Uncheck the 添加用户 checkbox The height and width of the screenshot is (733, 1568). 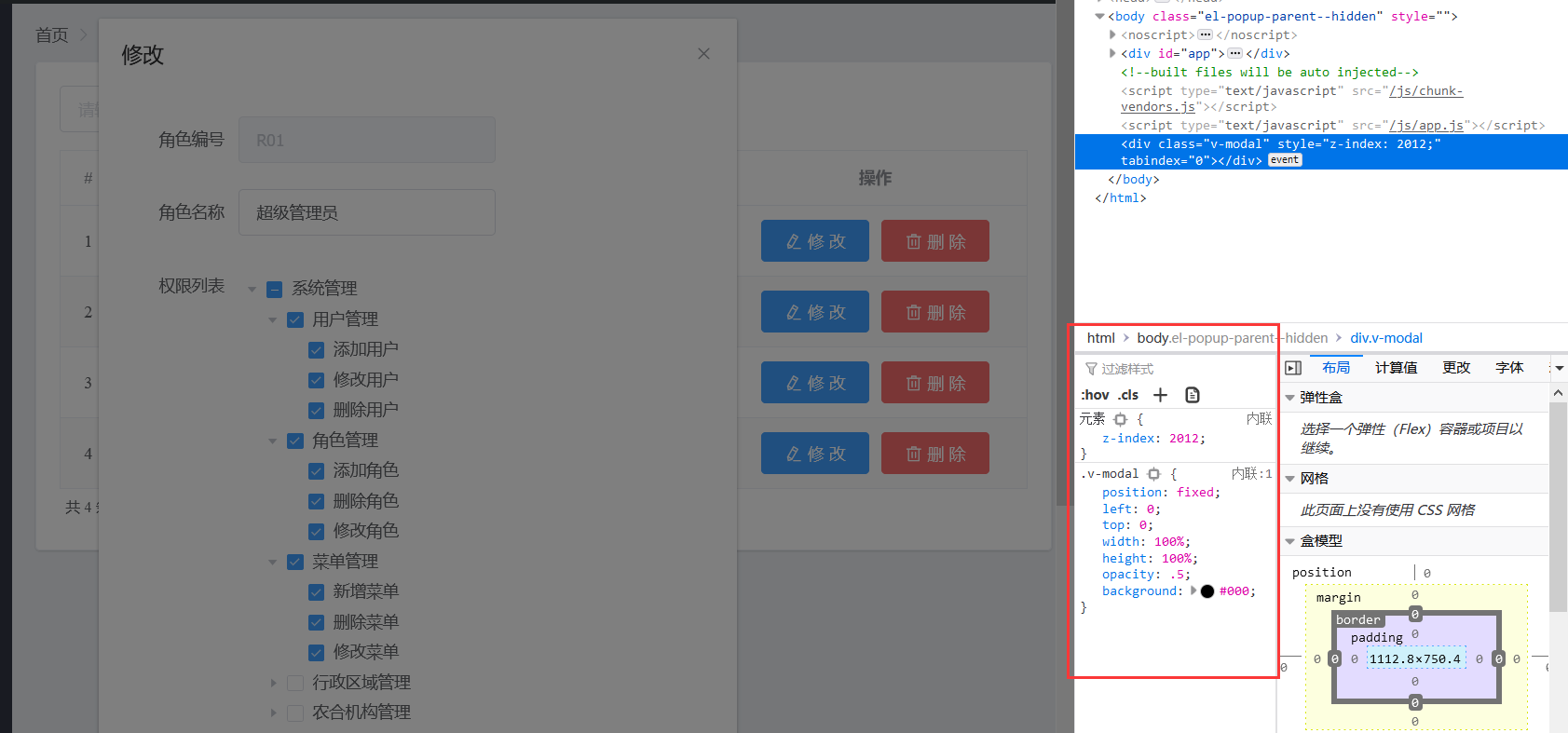316,349
